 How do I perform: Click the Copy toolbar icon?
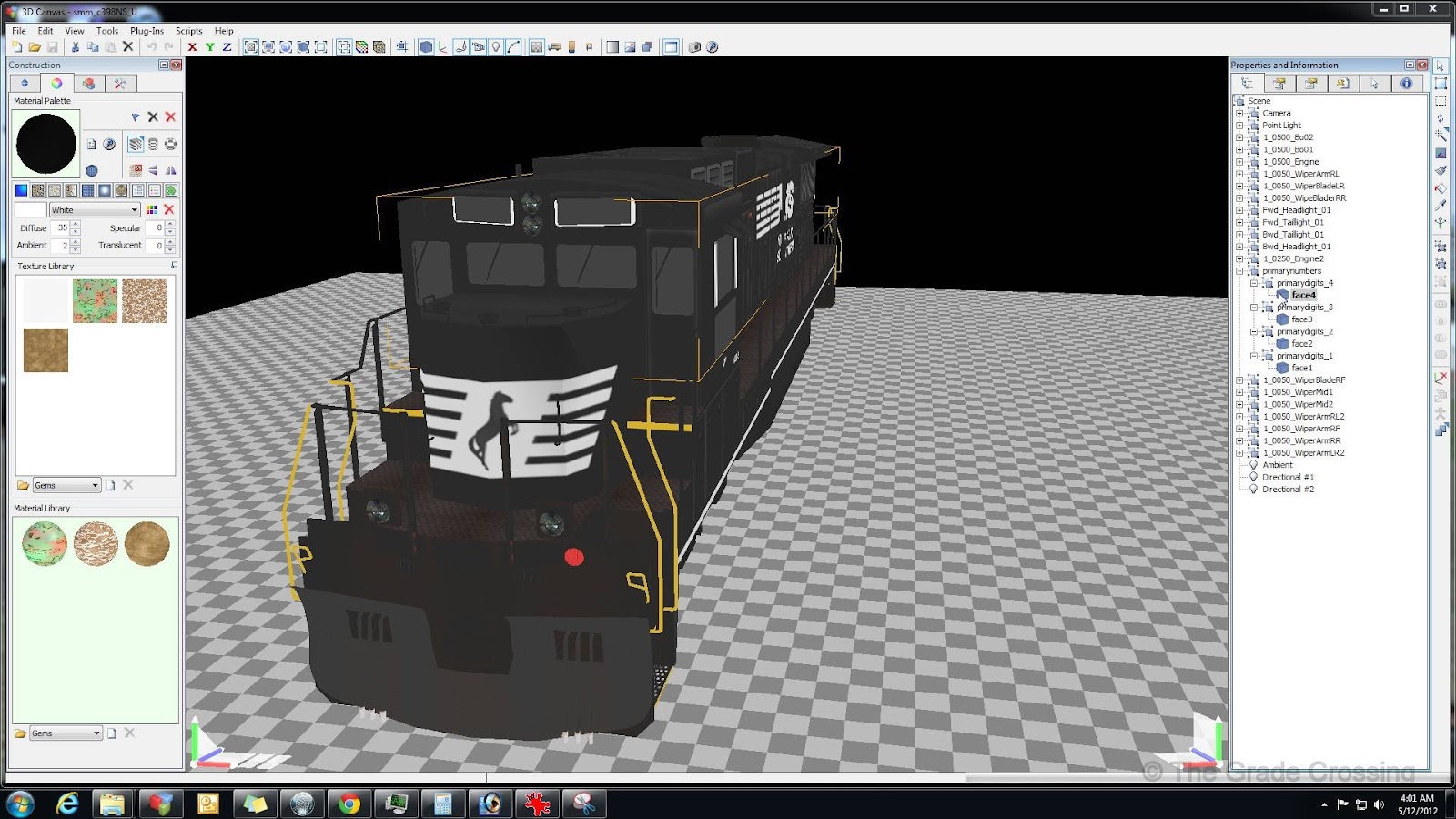pyautogui.click(x=93, y=47)
